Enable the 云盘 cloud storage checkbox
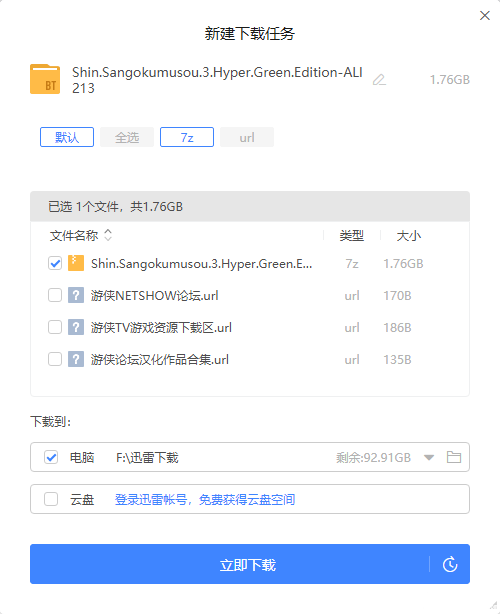Image resolution: width=500 pixels, height=614 pixels. (x=51, y=499)
